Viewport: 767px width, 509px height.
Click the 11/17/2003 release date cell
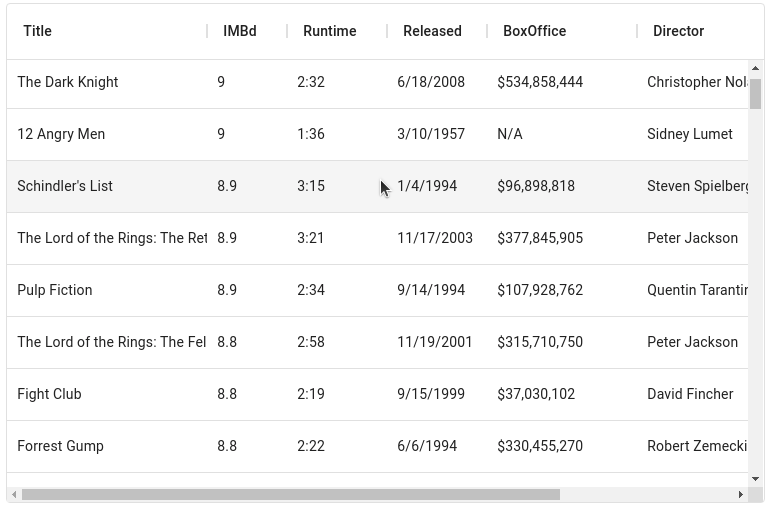pos(435,238)
